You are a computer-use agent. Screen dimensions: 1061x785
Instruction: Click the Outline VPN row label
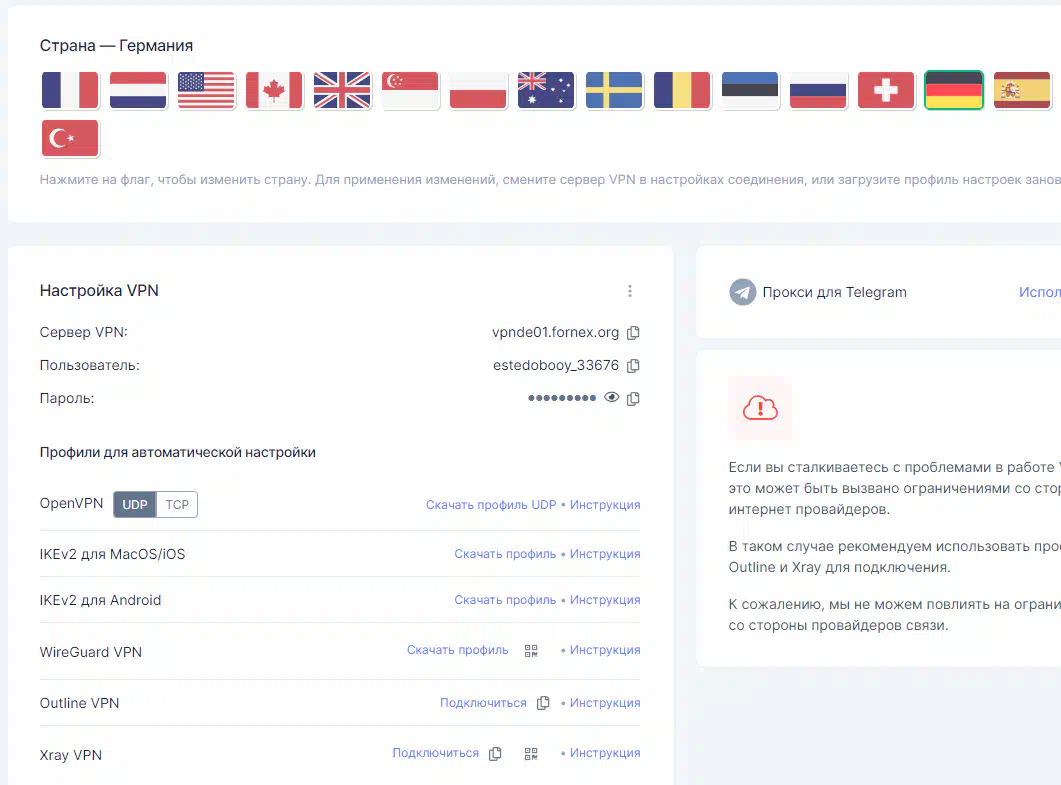click(79, 703)
